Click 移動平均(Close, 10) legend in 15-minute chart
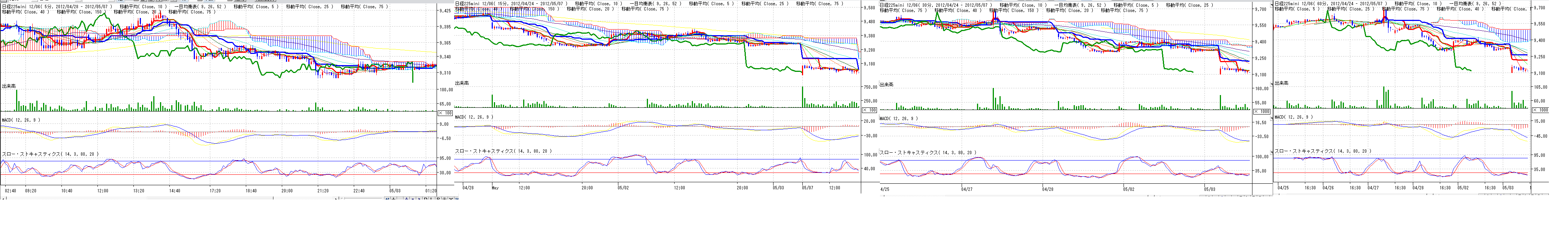1568x241 pixels. (598, 4)
